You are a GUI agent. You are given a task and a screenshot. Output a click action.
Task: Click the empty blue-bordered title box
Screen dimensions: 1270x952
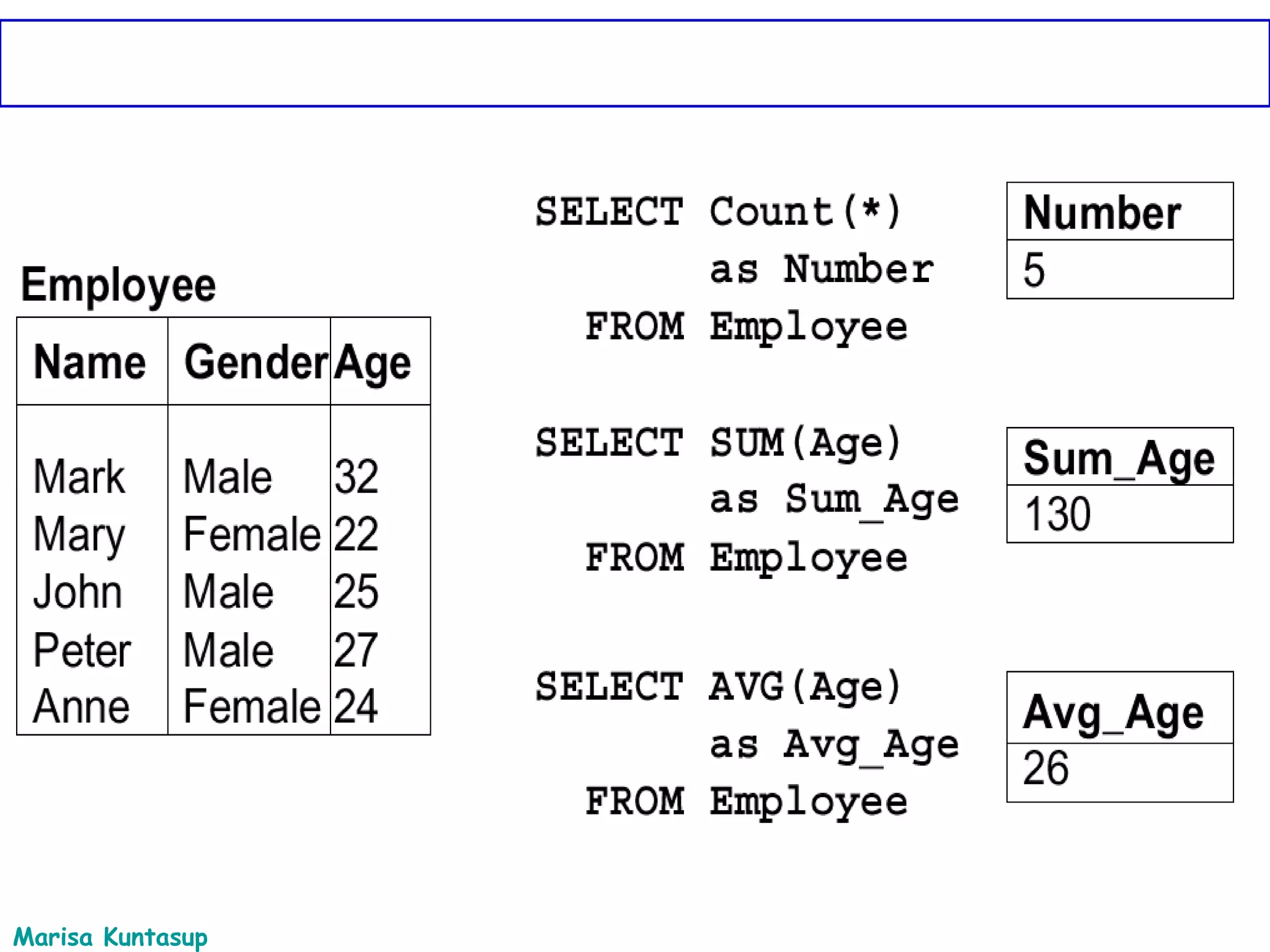coord(635,63)
